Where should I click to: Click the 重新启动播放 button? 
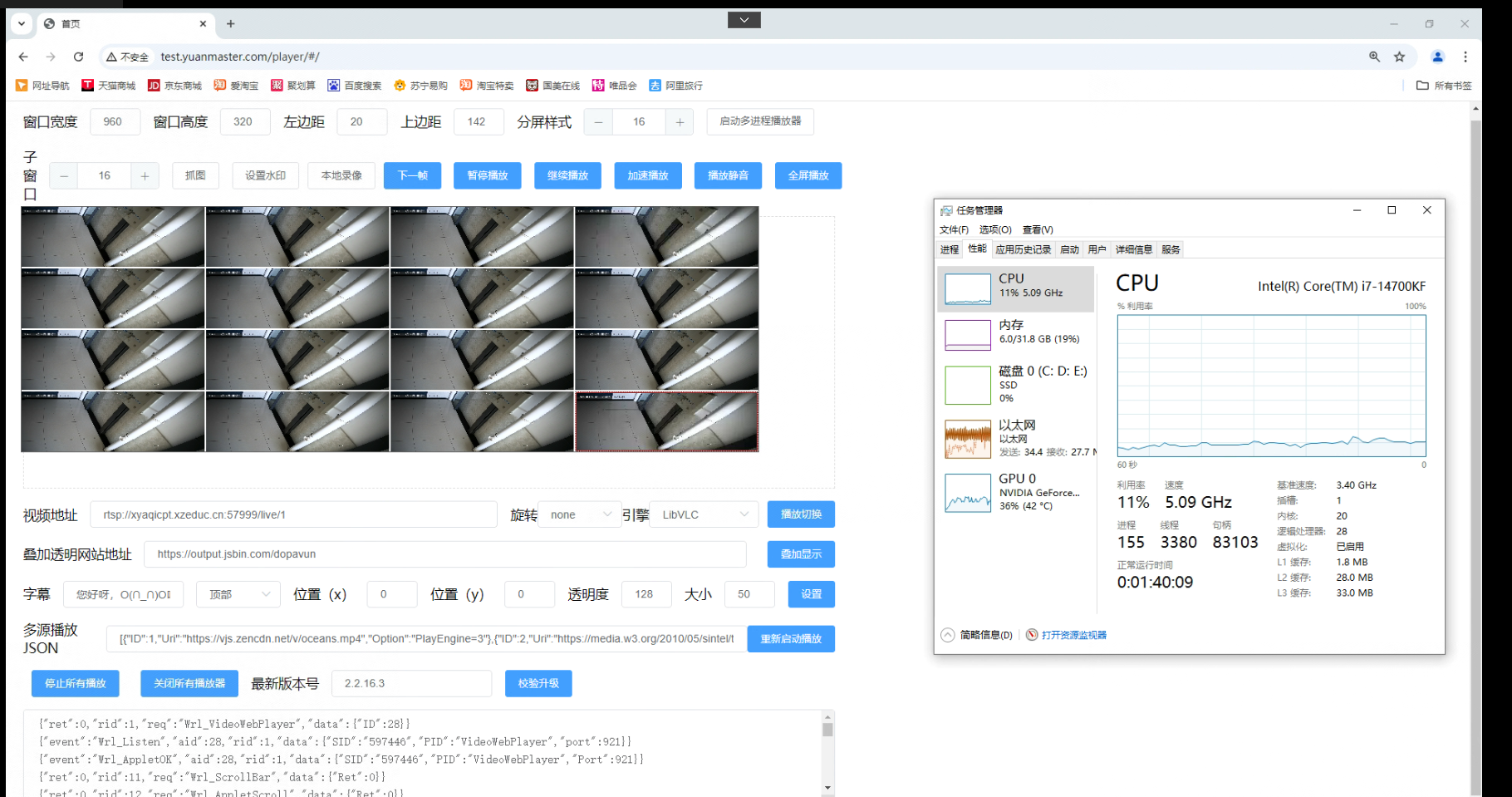click(791, 639)
